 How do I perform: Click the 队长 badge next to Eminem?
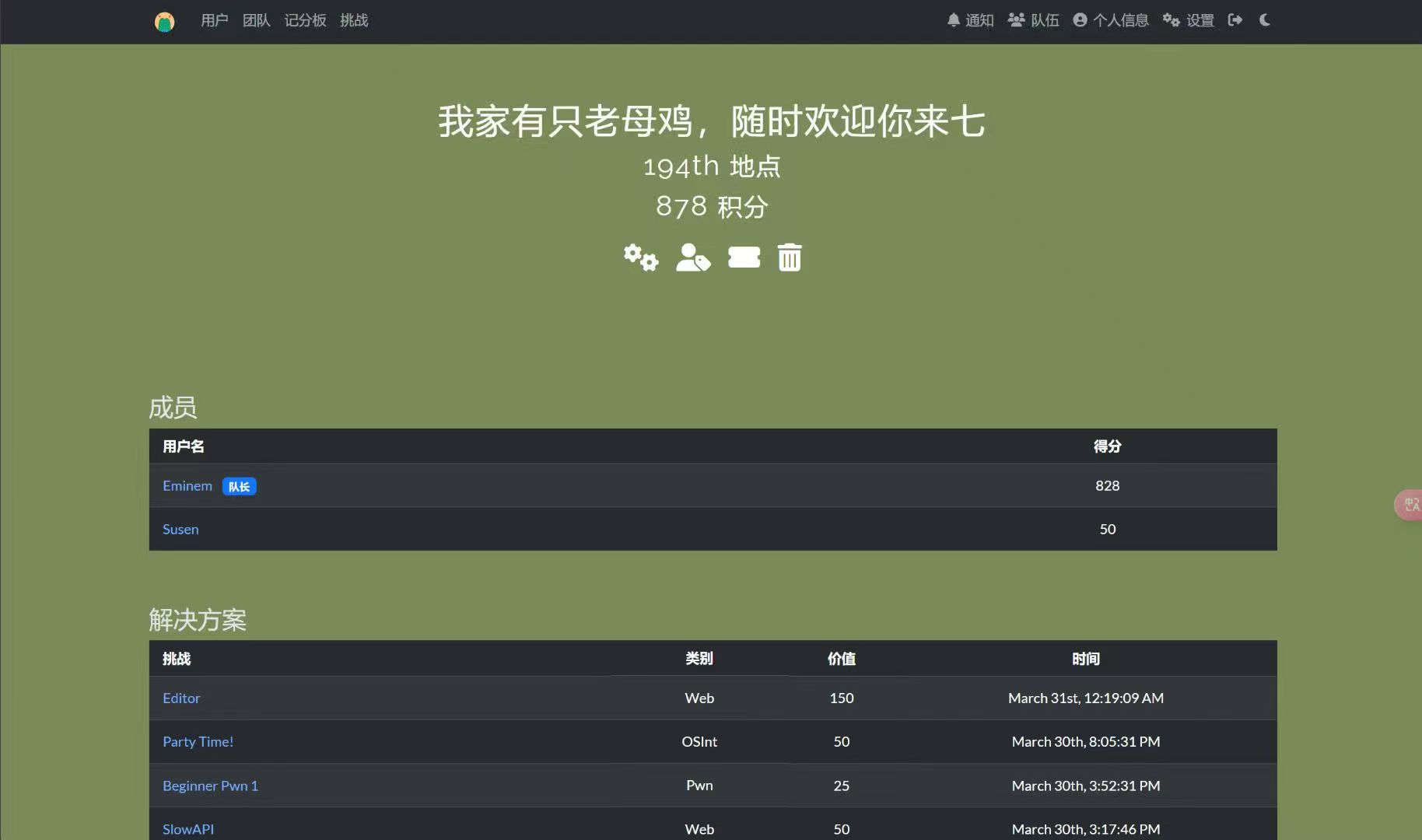click(239, 485)
